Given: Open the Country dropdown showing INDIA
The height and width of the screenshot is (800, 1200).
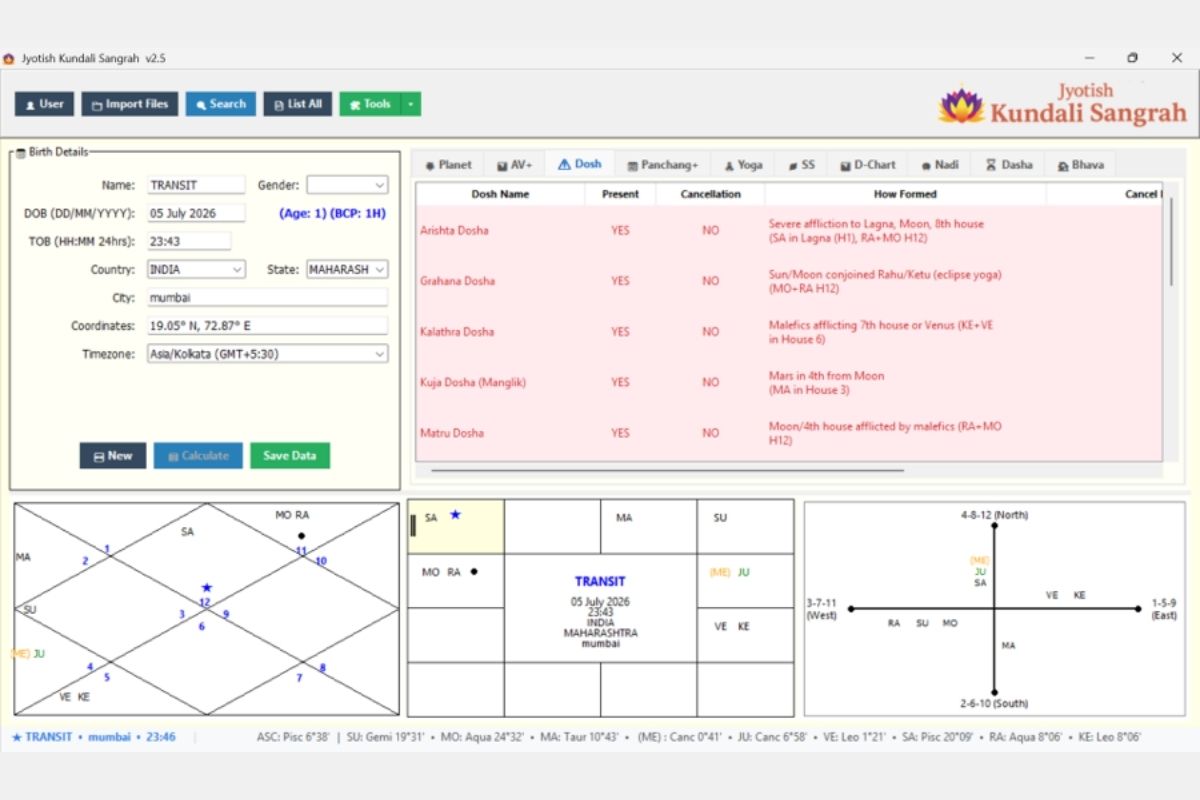Looking at the screenshot, I should click(x=196, y=270).
